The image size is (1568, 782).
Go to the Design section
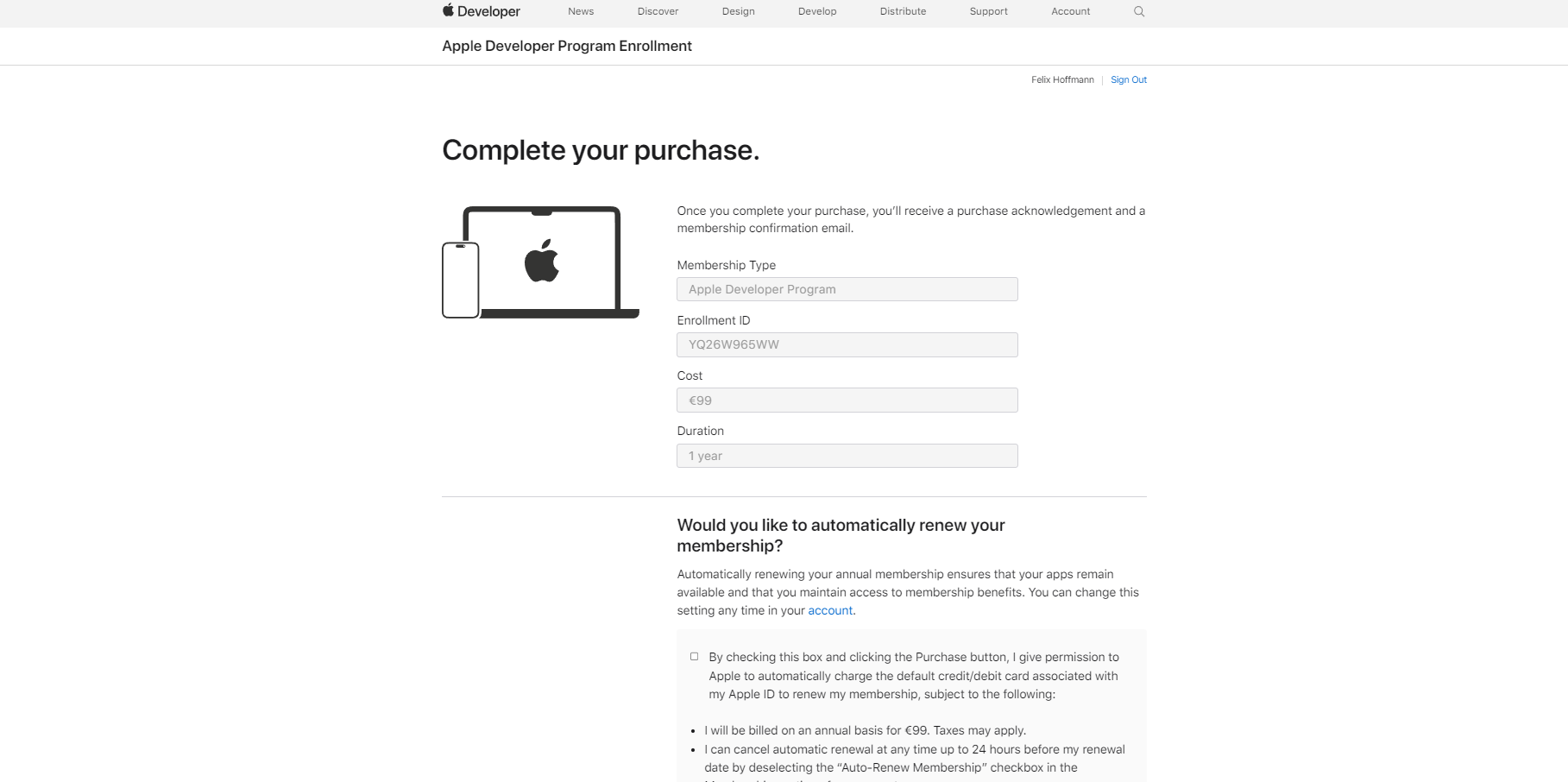[x=739, y=11]
